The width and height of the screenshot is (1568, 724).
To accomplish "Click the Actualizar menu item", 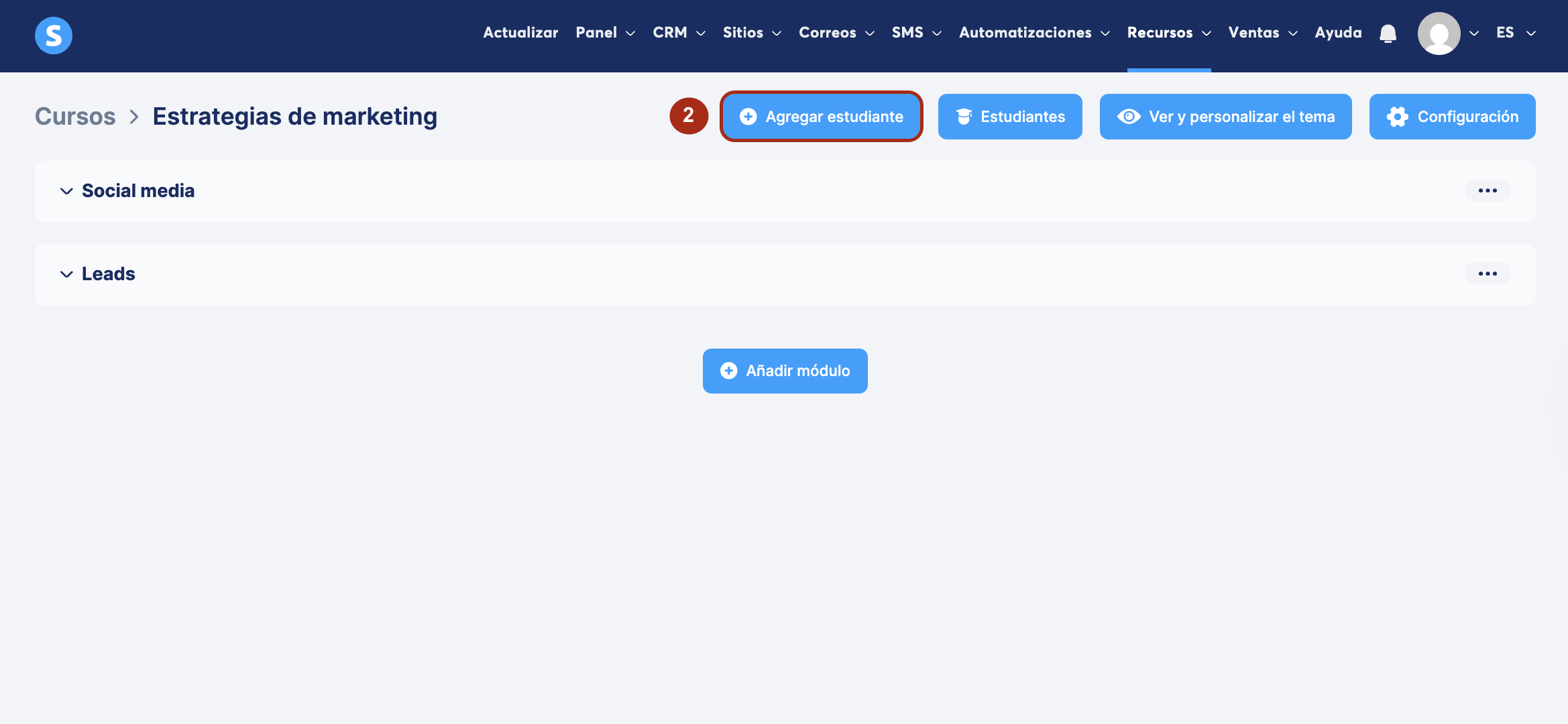I will (x=520, y=33).
